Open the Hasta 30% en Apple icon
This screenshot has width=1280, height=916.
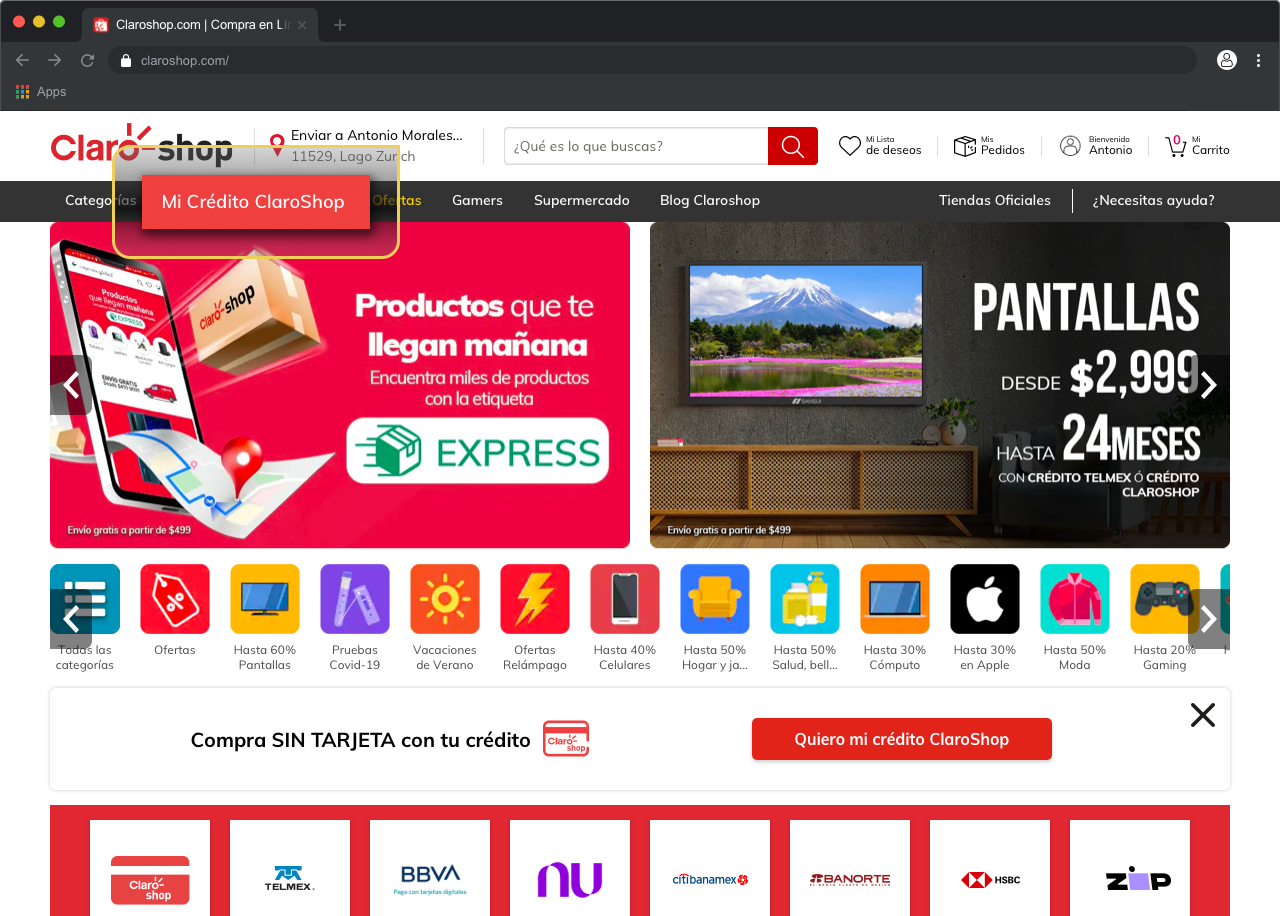[x=985, y=599]
